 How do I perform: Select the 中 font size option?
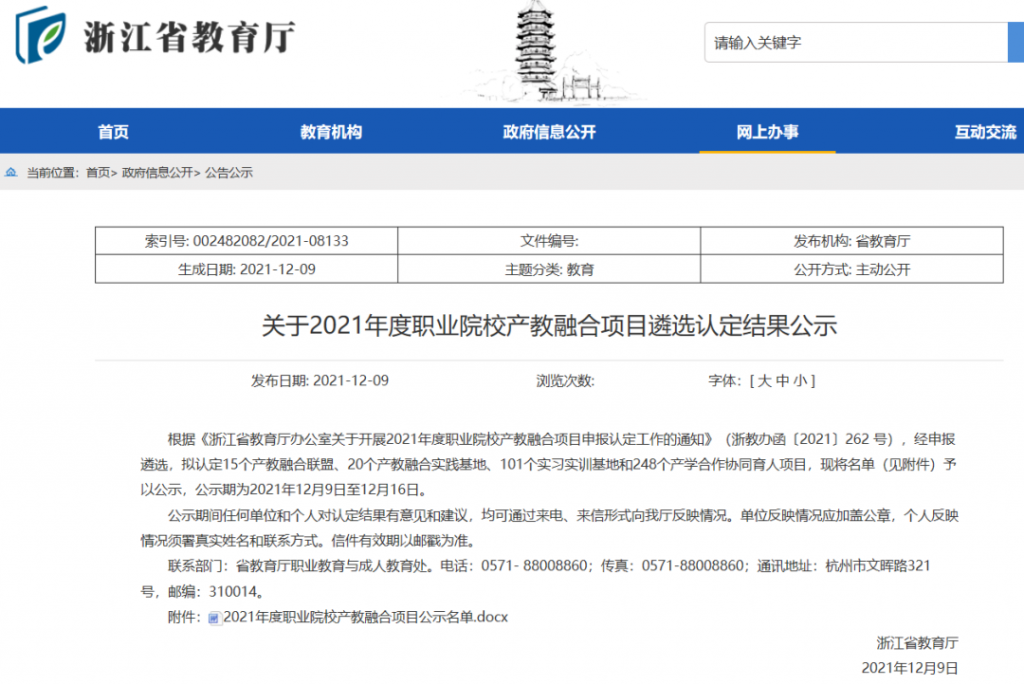(x=784, y=380)
